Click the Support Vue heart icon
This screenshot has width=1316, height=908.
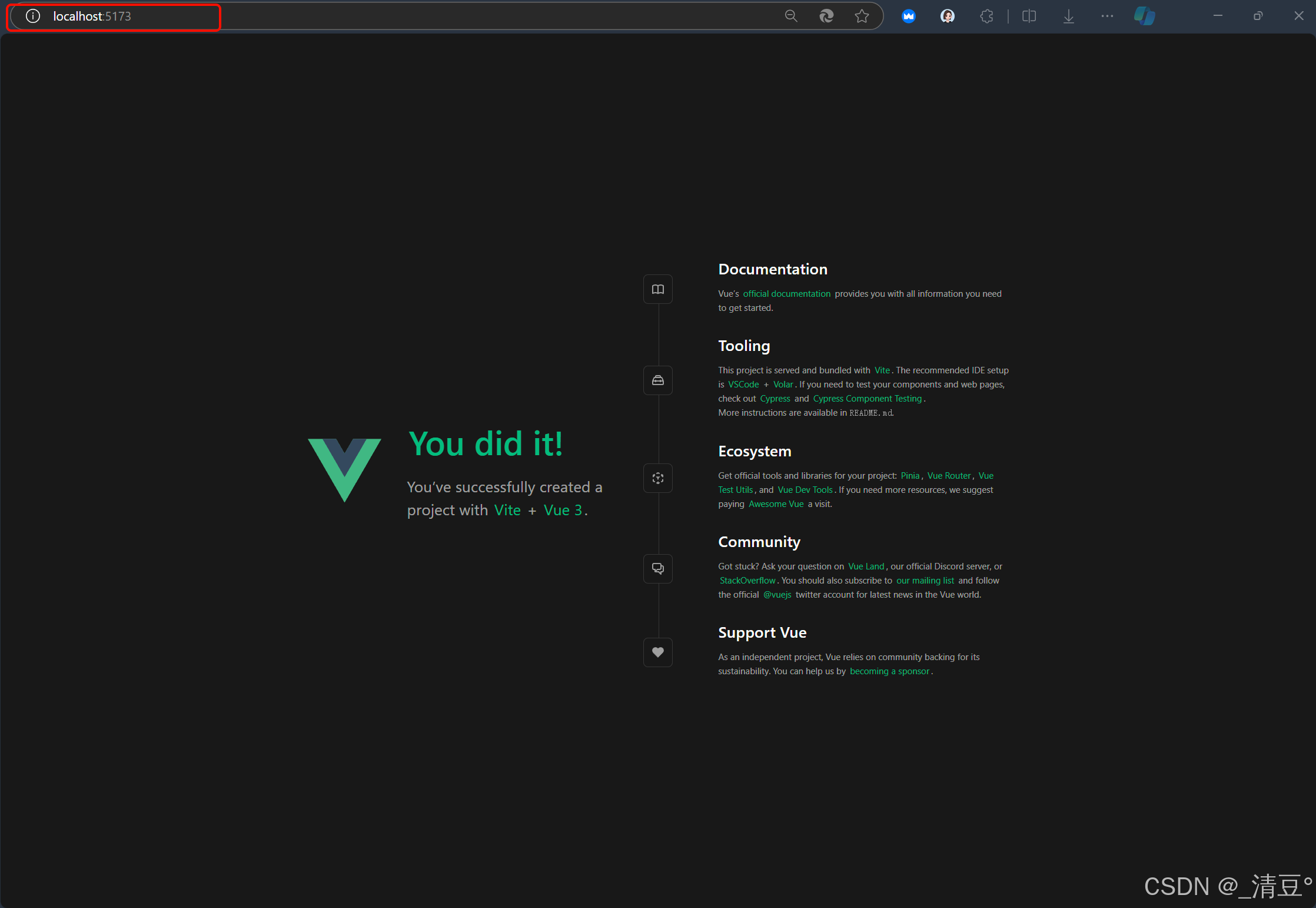pyautogui.click(x=658, y=652)
